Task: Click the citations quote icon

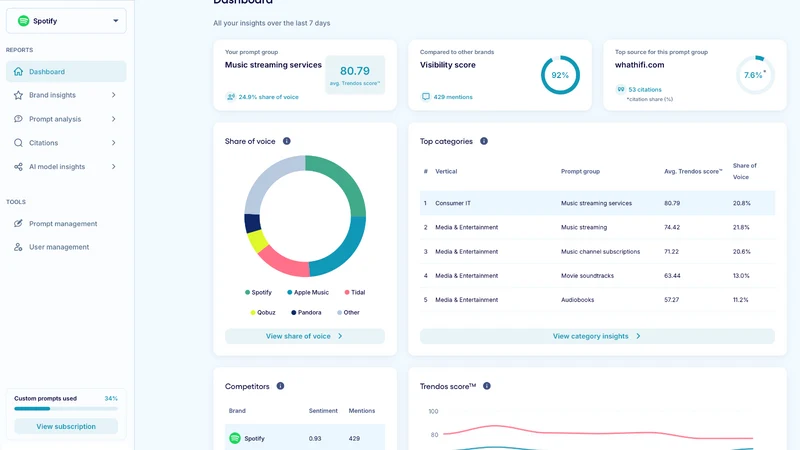Action: (x=620, y=89)
